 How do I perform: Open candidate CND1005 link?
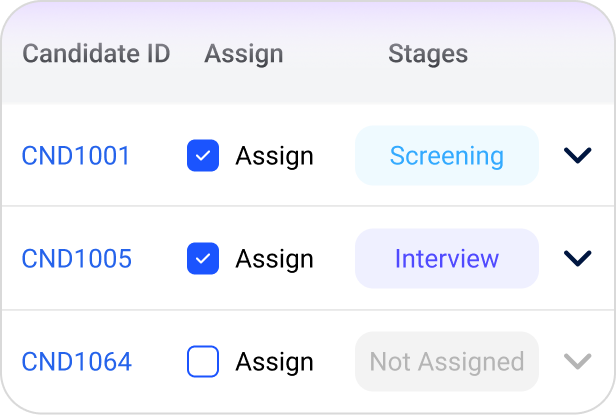[x=76, y=259]
